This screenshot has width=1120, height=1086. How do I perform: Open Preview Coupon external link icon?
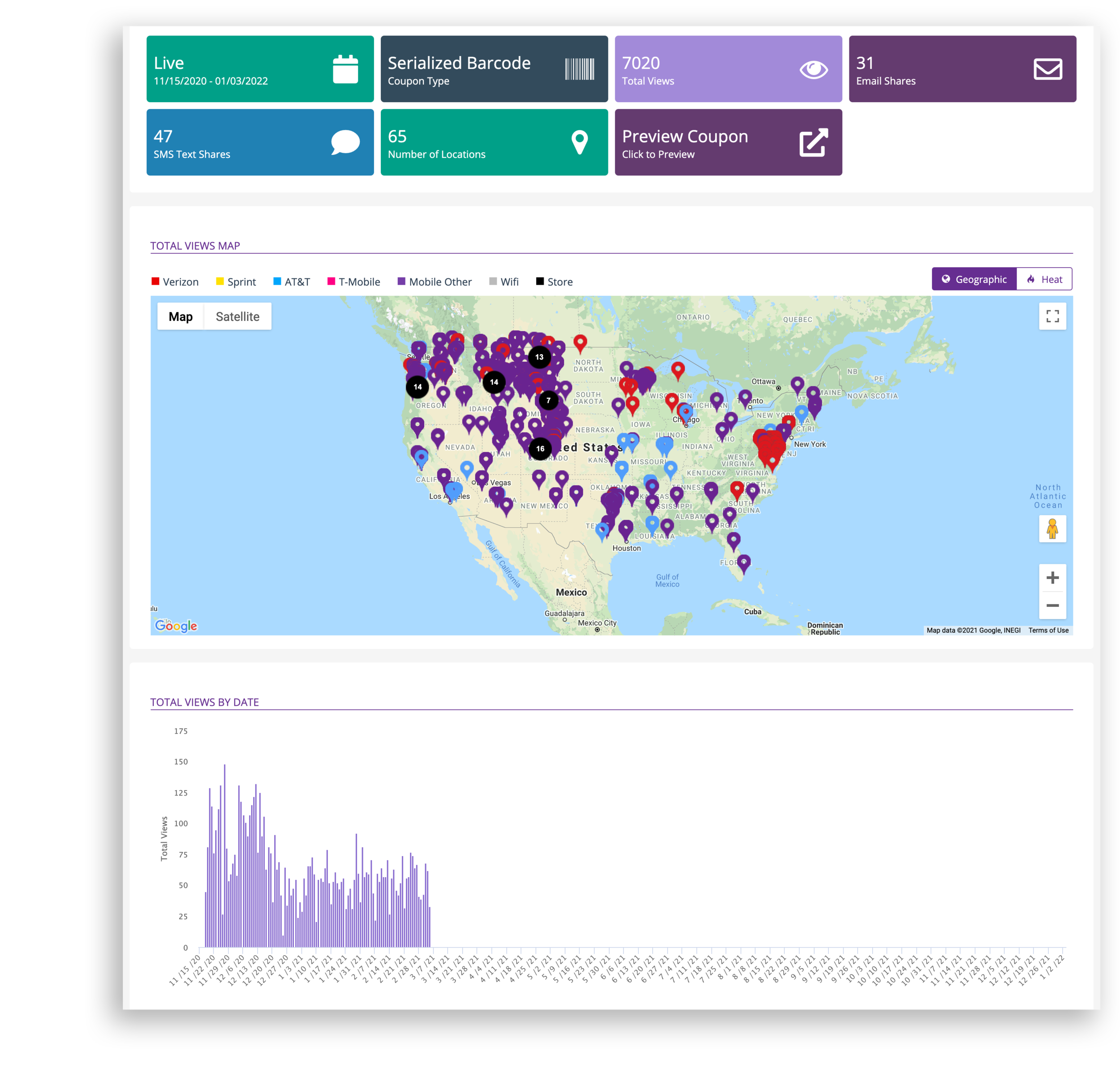click(814, 143)
